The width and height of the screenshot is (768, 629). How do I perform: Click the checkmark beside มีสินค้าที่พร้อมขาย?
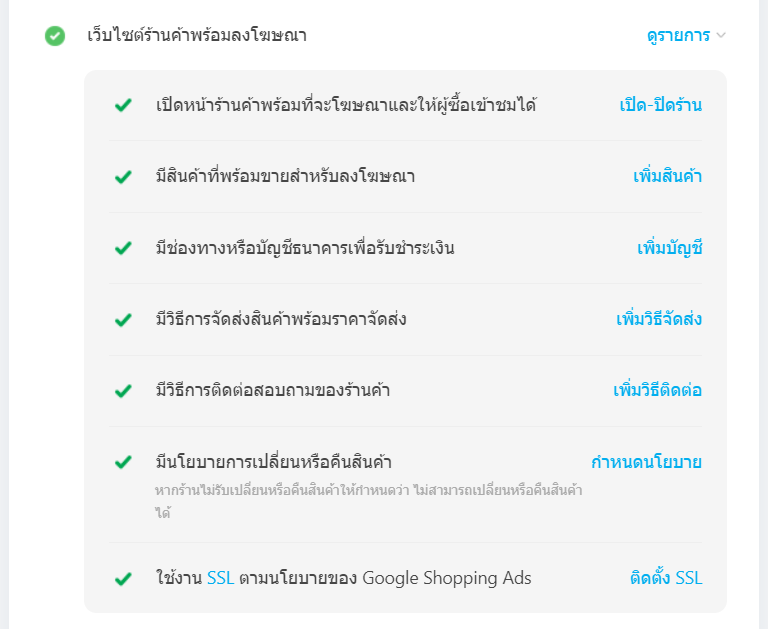(123, 177)
